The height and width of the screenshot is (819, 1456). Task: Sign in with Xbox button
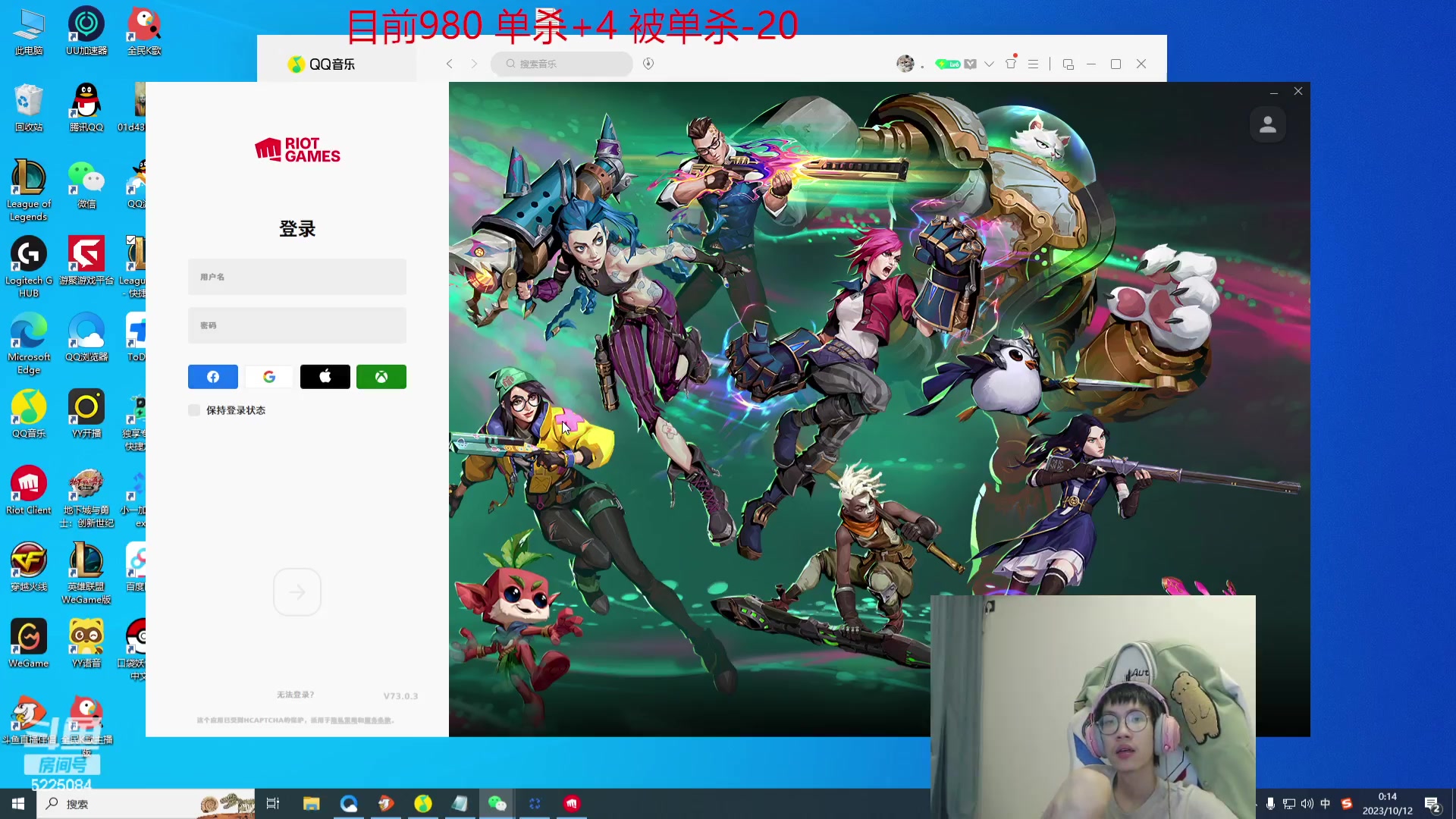(381, 377)
